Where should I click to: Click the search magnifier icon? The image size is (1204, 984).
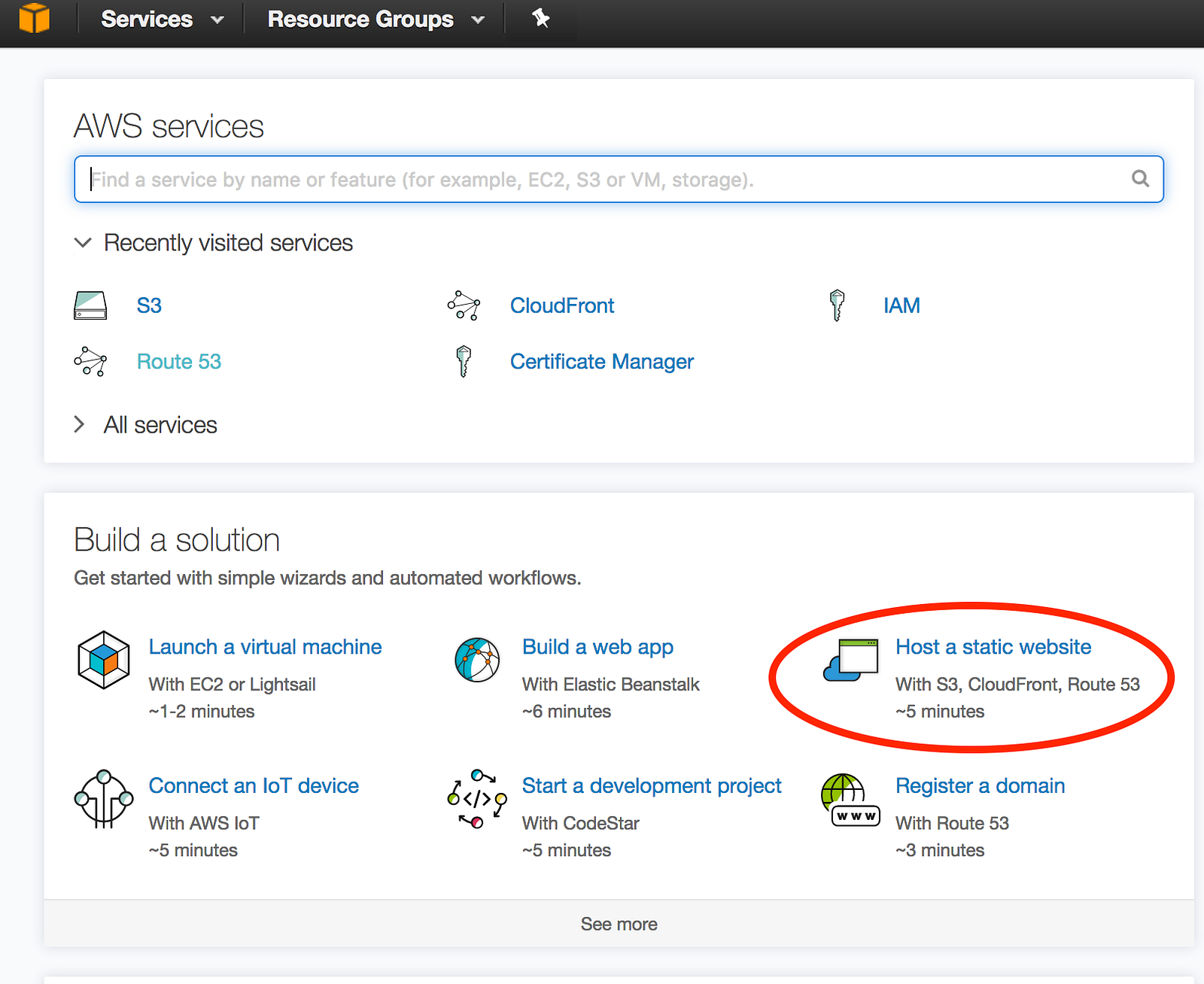click(1140, 179)
